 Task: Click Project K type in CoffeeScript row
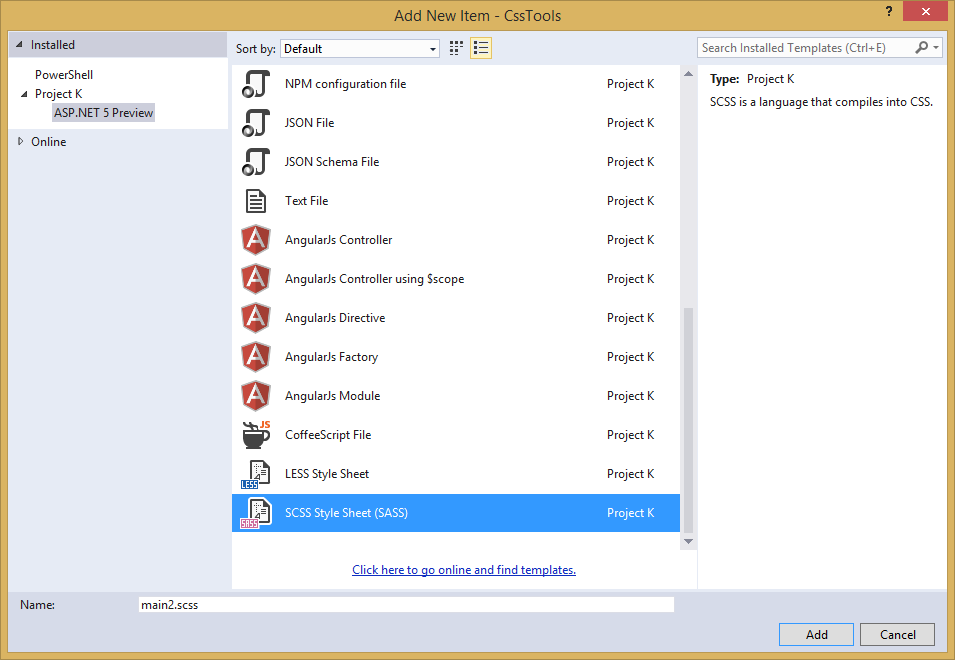tap(630, 435)
